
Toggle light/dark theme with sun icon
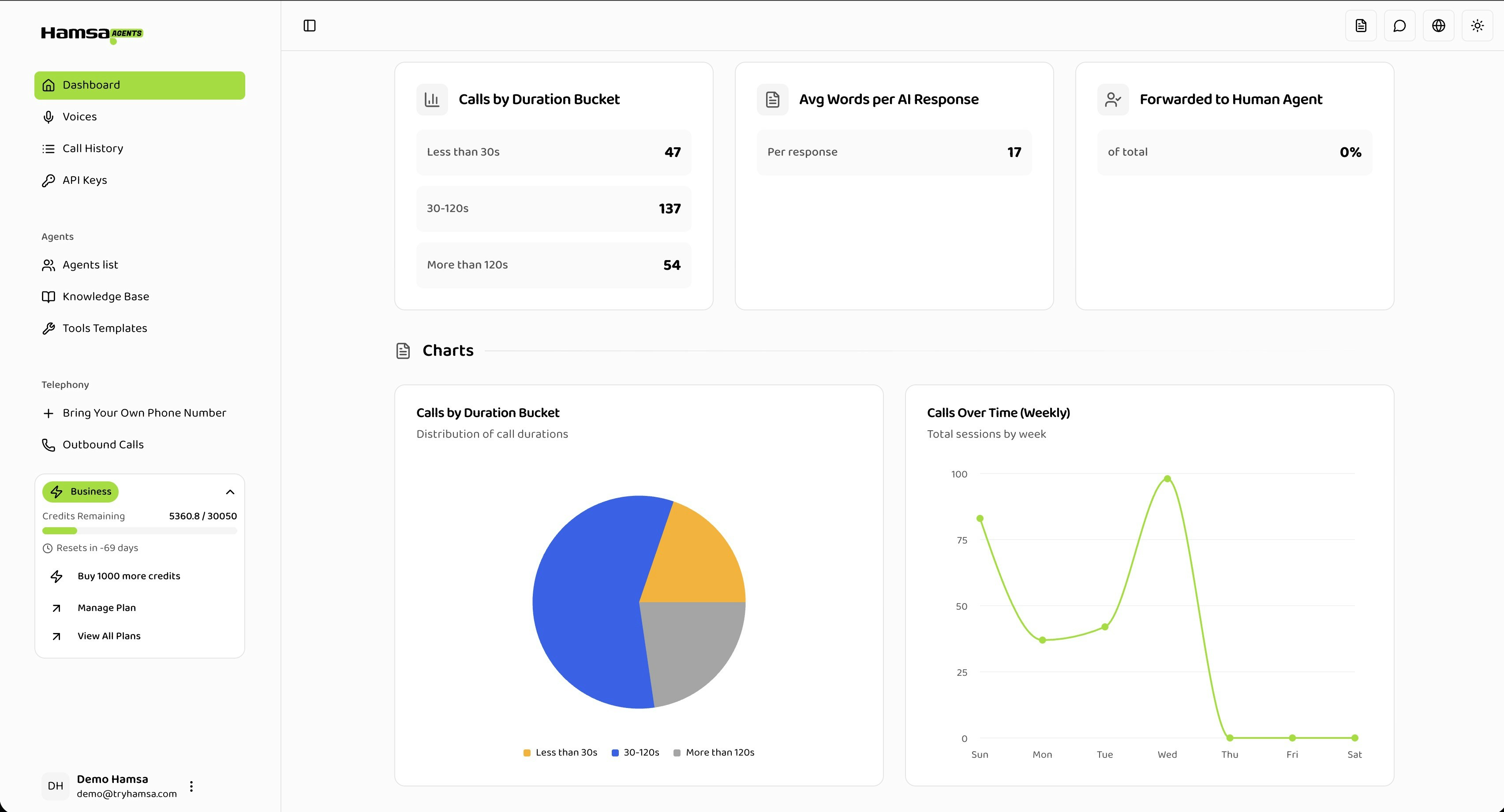(x=1477, y=25)
